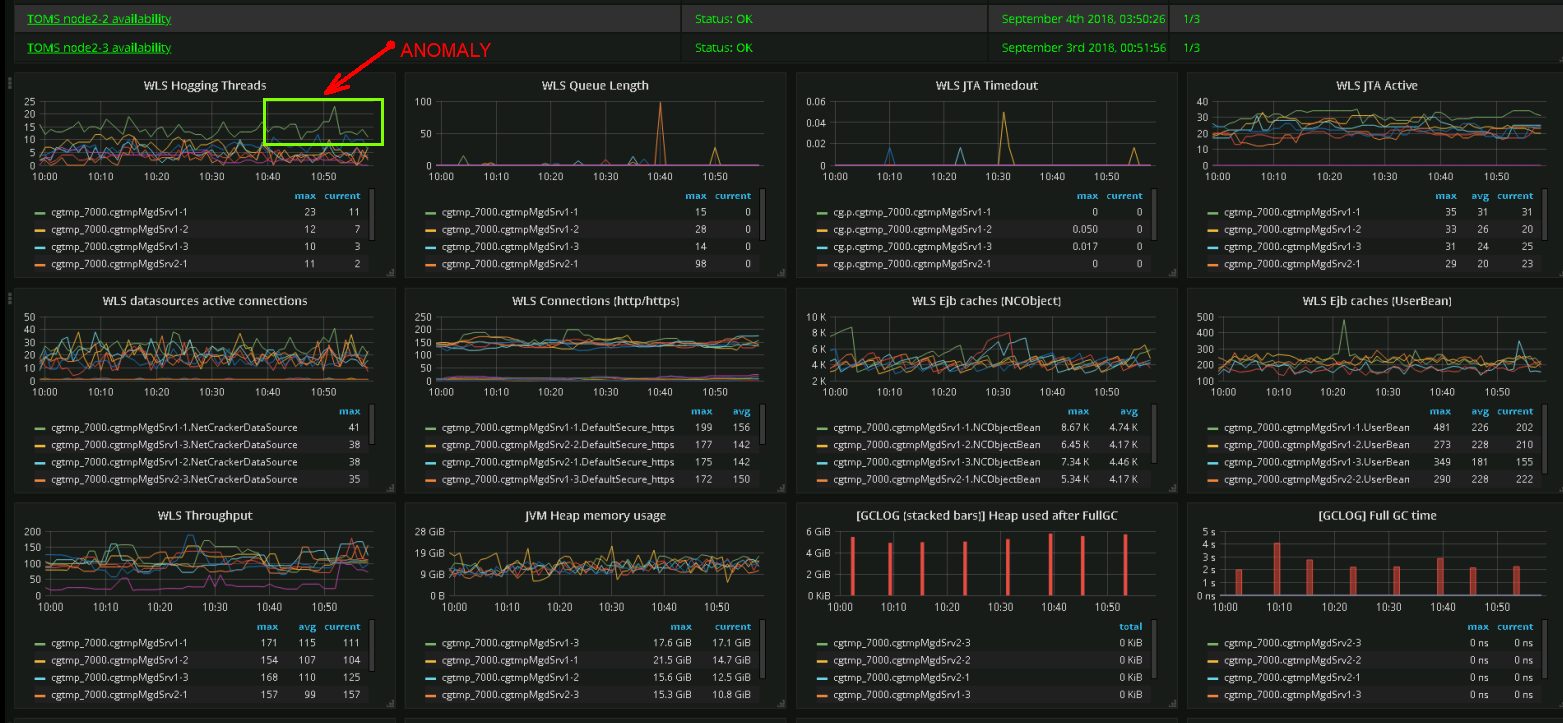1563x723 pixels.
Task: Click resize corner icon of WLS Throughput panel
Action: (391, 702)
